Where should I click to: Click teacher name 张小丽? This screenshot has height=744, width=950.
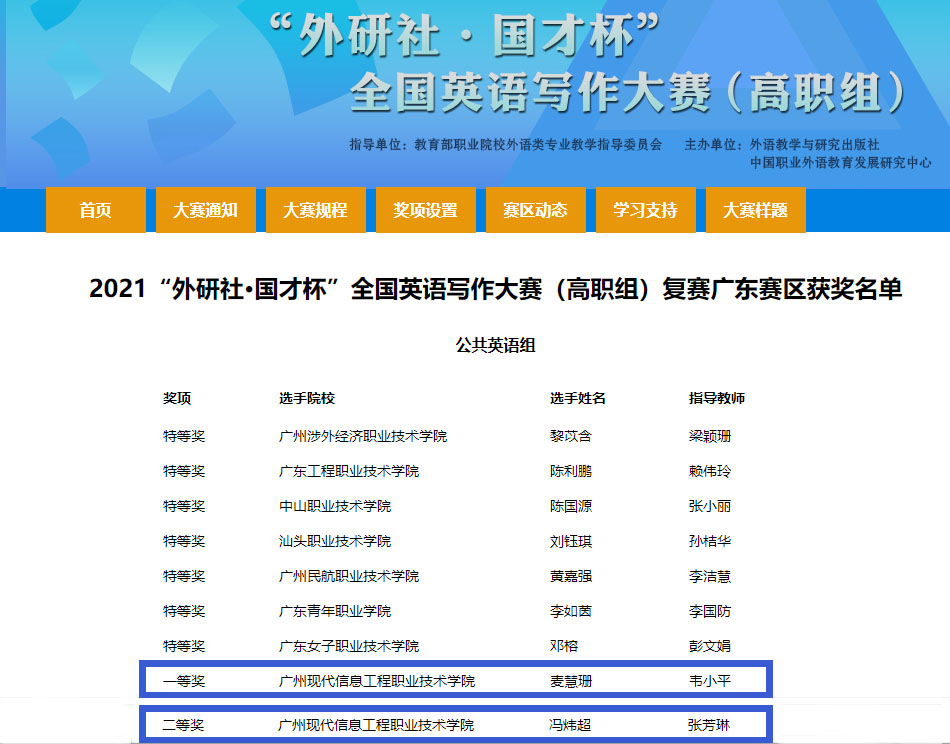point(709,507)
